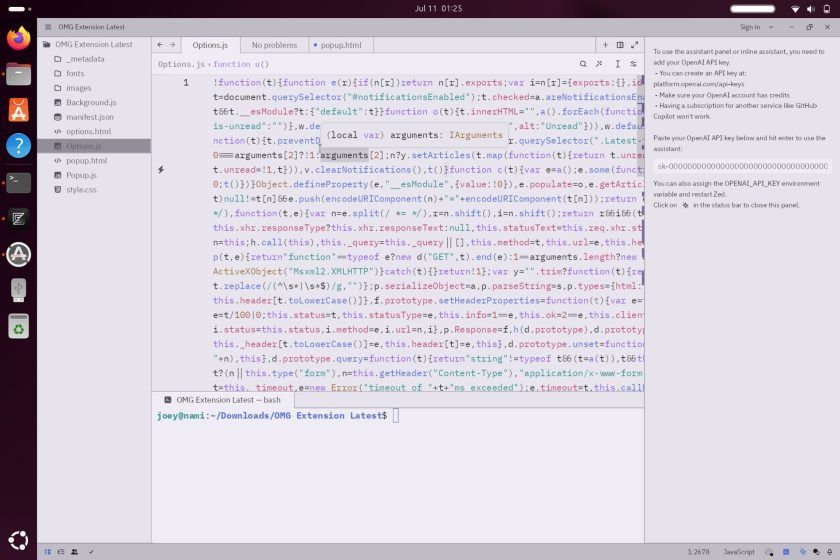Open manifest.json in the file tree
The image size is (840, 560).
(x=89, y=117)
